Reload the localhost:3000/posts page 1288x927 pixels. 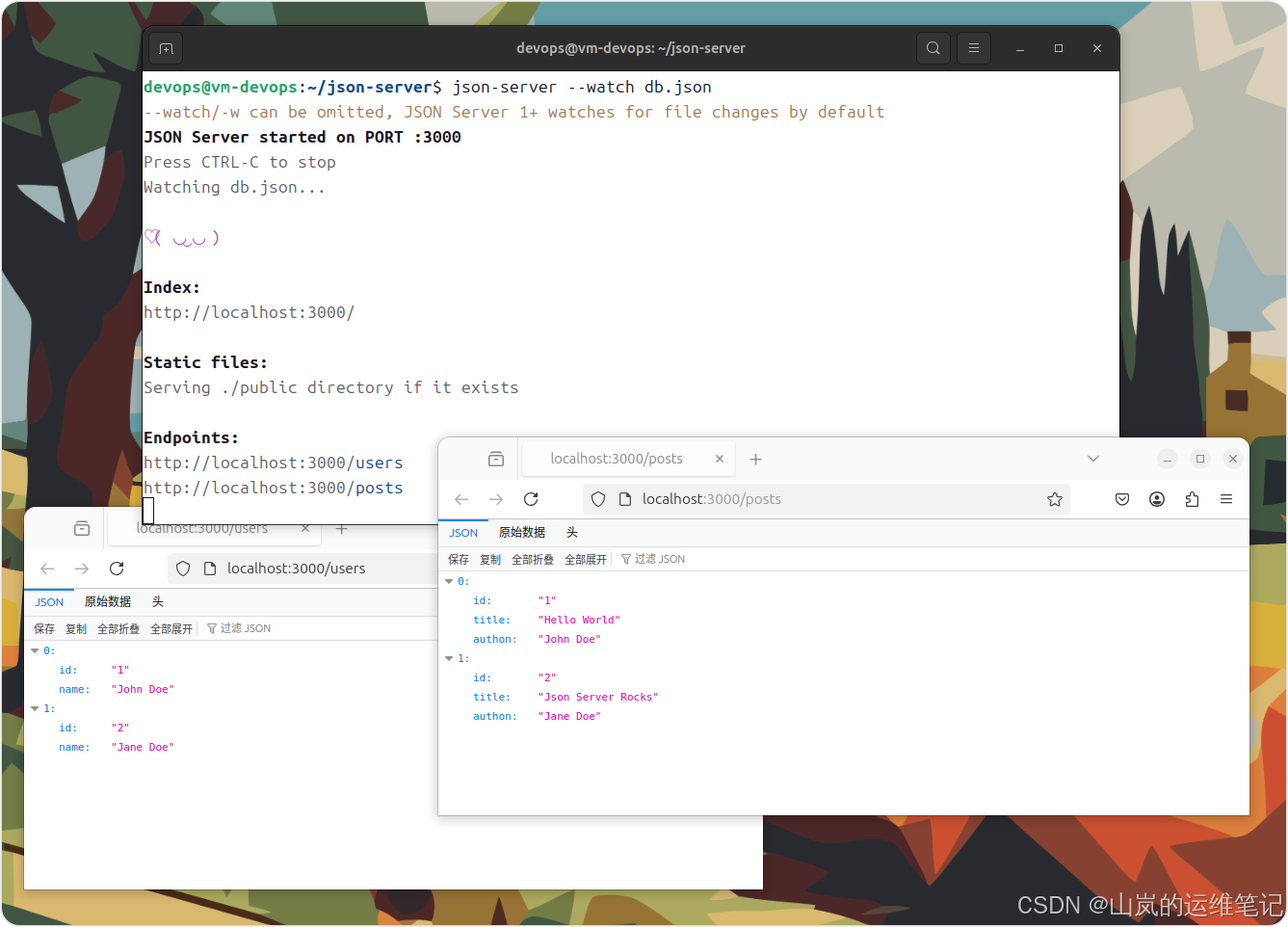(531, 499)
